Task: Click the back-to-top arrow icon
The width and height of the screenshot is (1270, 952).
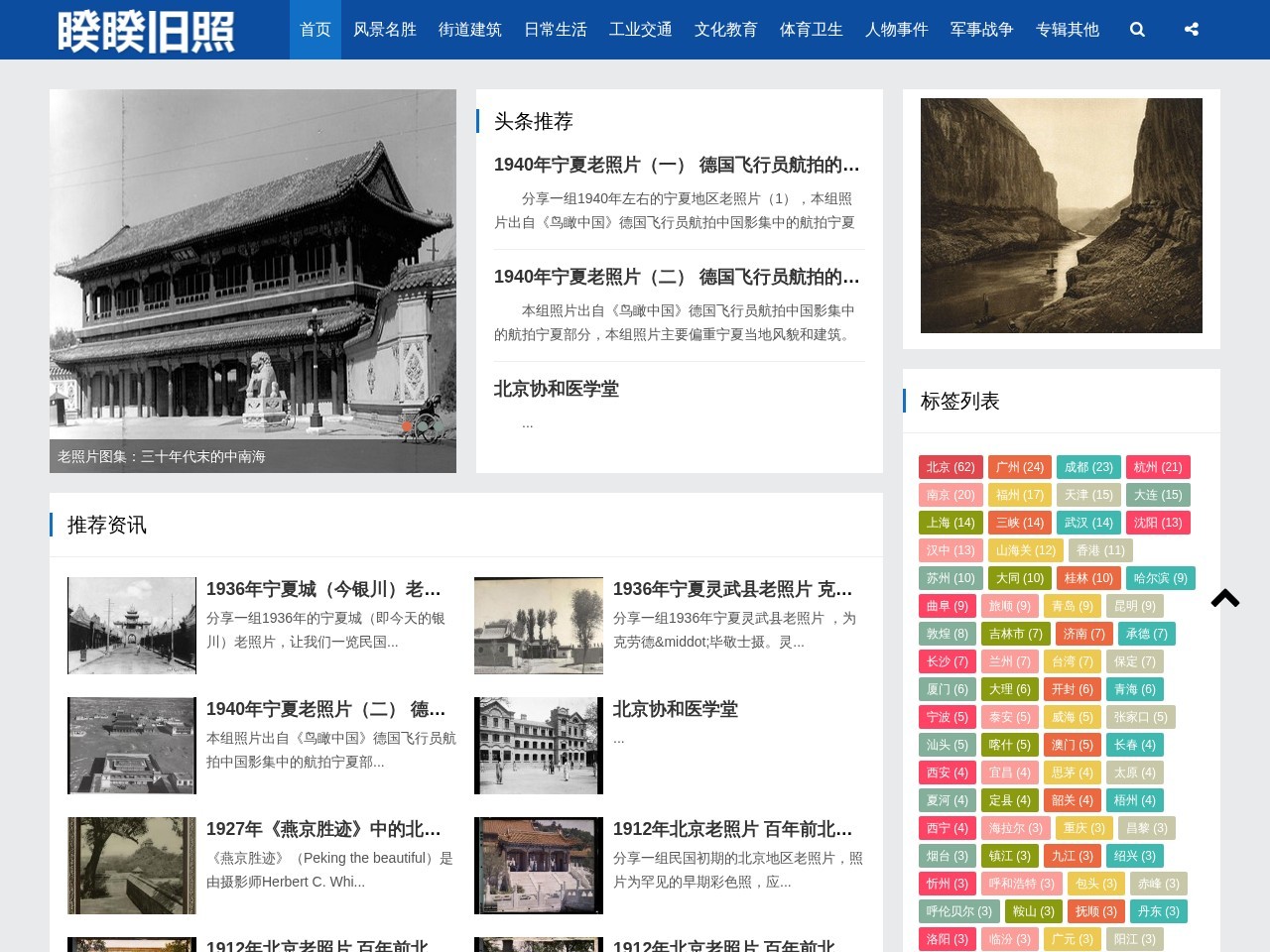Action: 1225,598
